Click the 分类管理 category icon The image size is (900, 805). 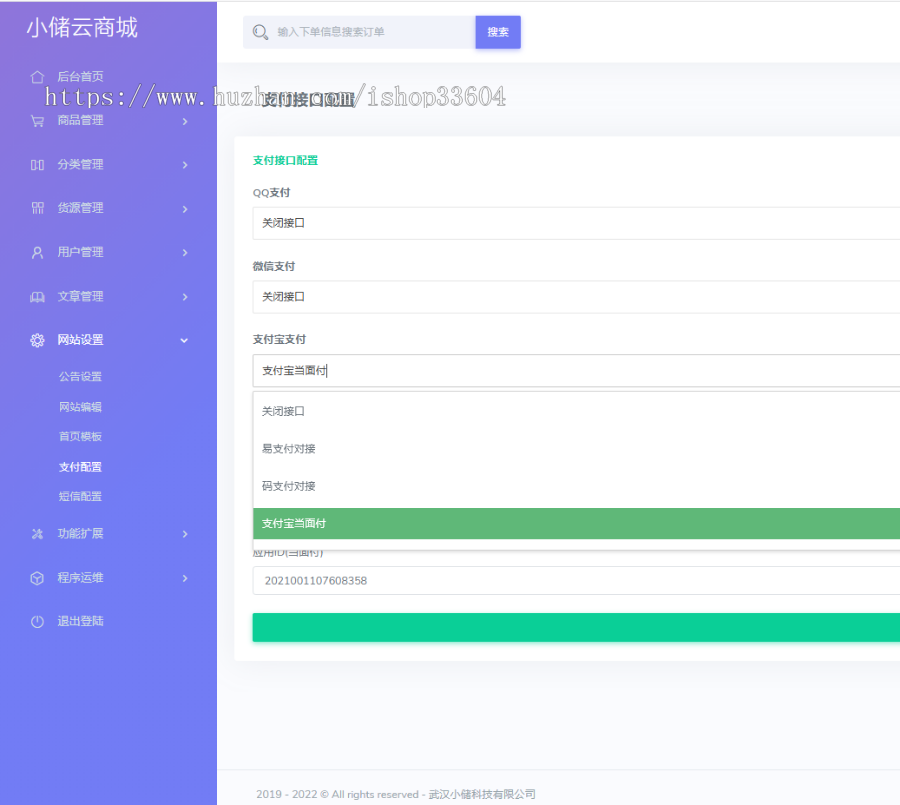(37, 164)
